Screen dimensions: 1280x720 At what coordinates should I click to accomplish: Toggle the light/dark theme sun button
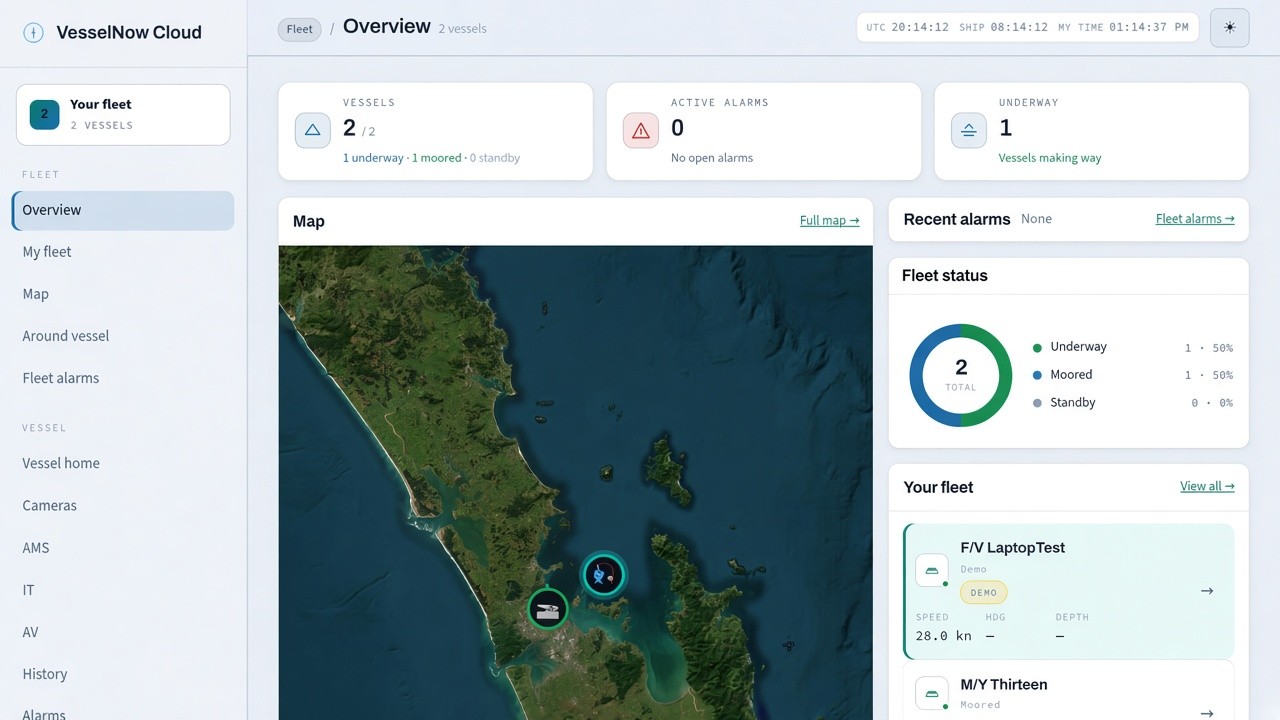1229,27
